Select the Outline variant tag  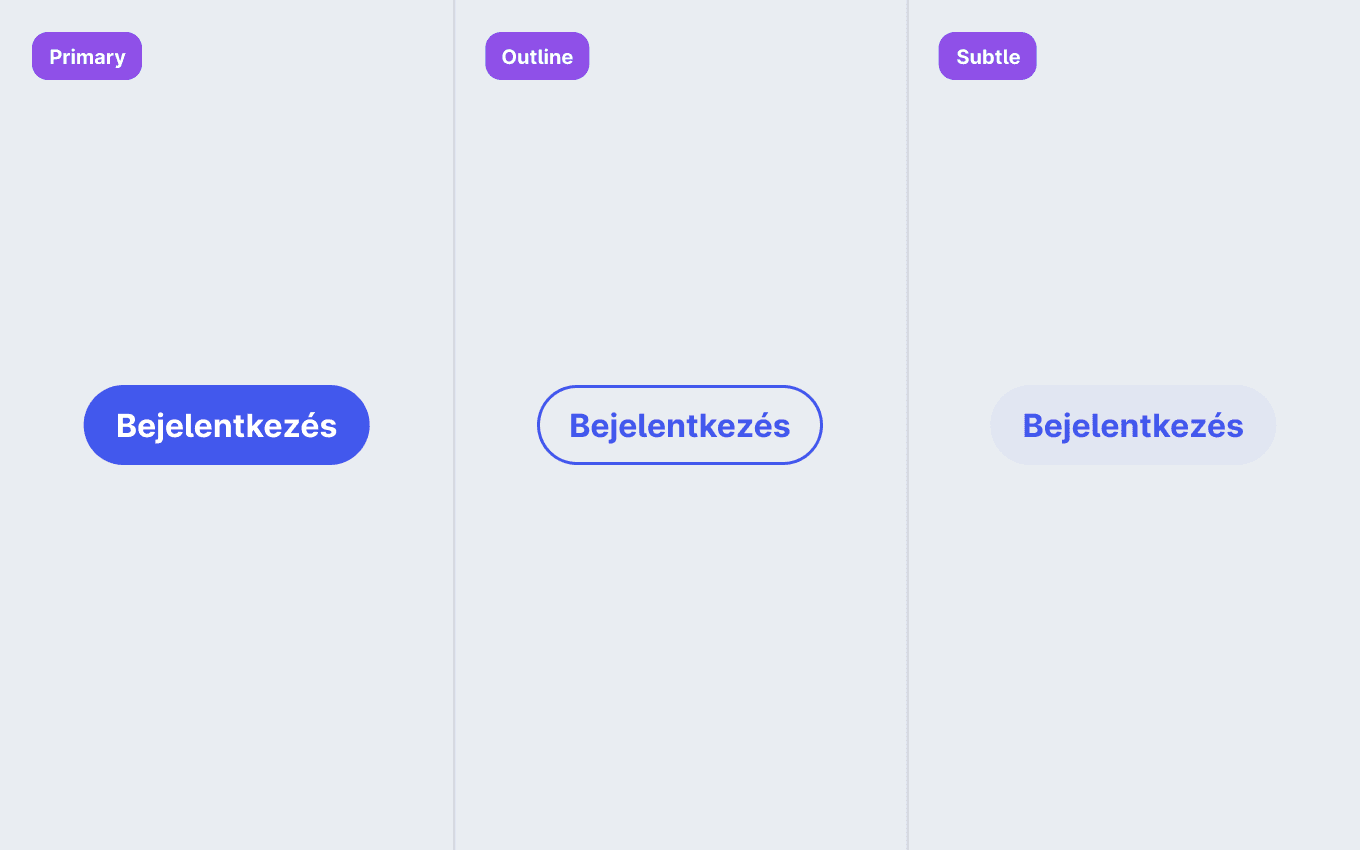pos(537,56)
